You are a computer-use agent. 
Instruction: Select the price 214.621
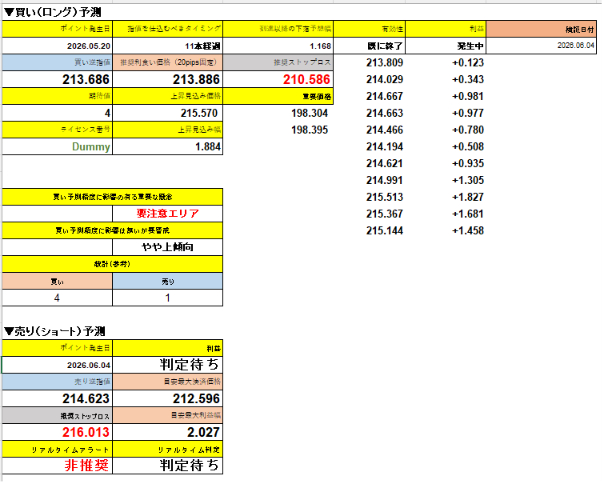384,163
